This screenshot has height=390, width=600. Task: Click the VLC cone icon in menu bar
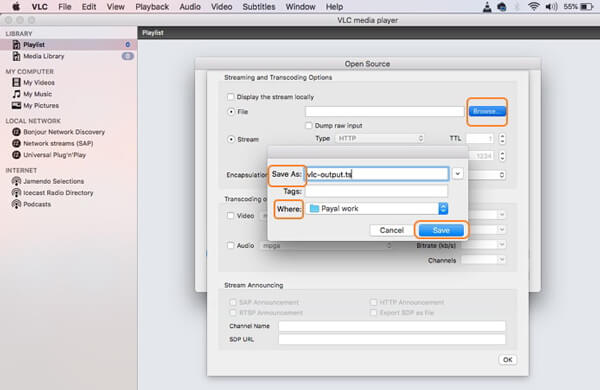[x=487, y=7]
